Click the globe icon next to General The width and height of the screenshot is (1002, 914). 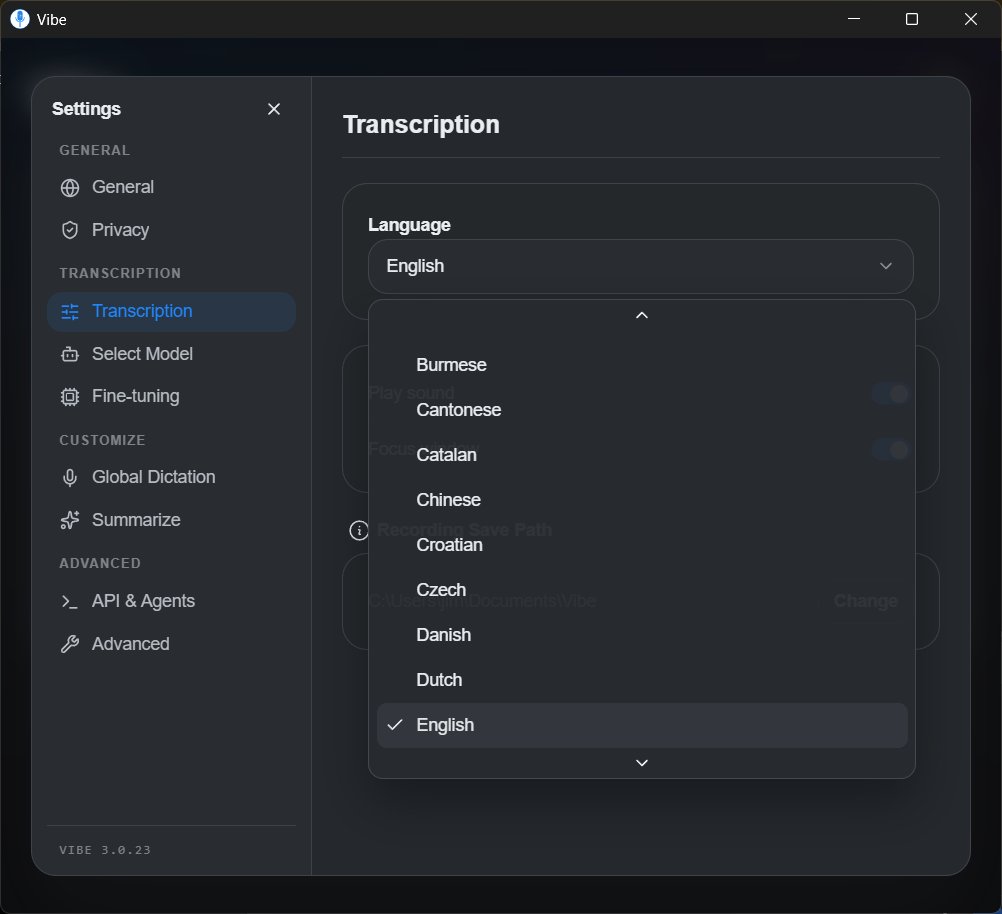coord(70,188)
